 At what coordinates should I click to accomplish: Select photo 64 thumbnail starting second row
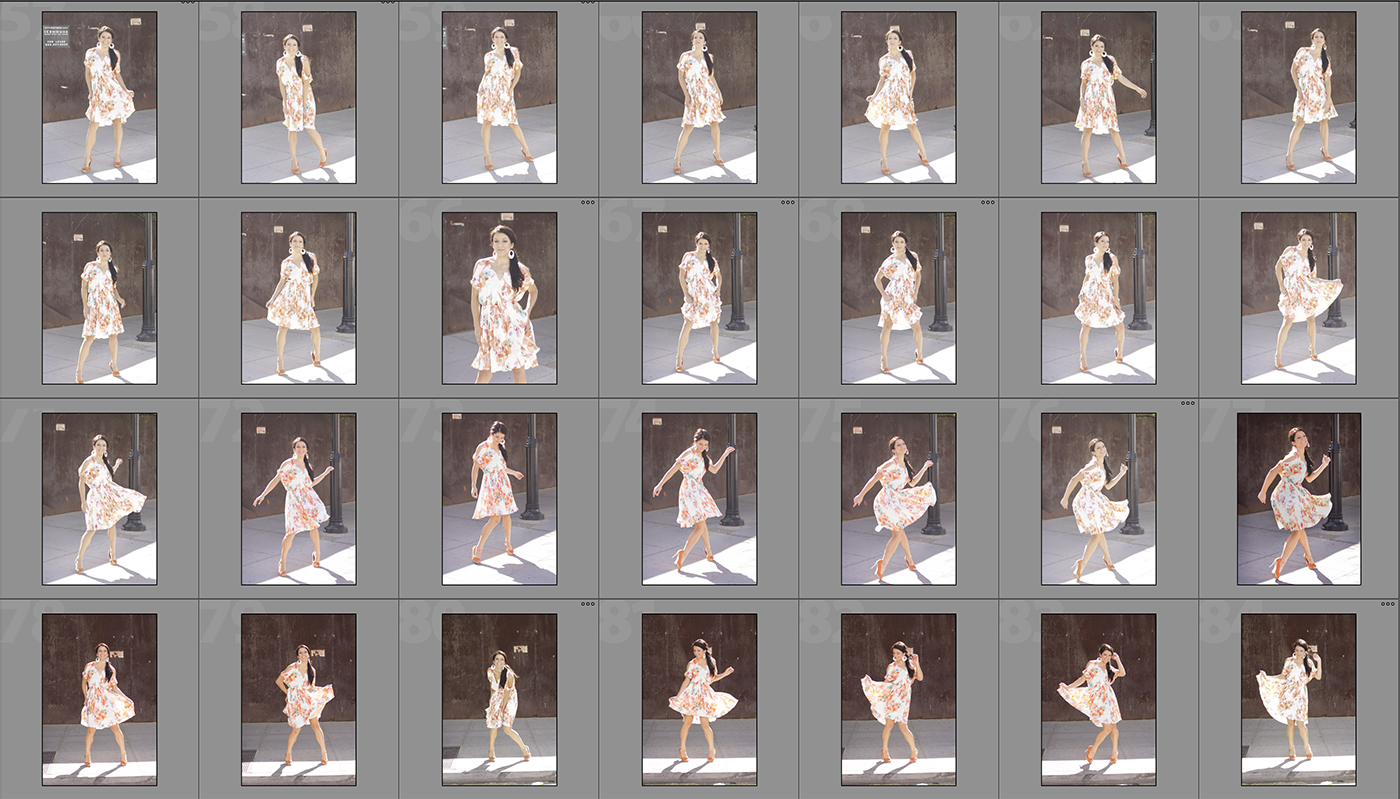point(99,298)
